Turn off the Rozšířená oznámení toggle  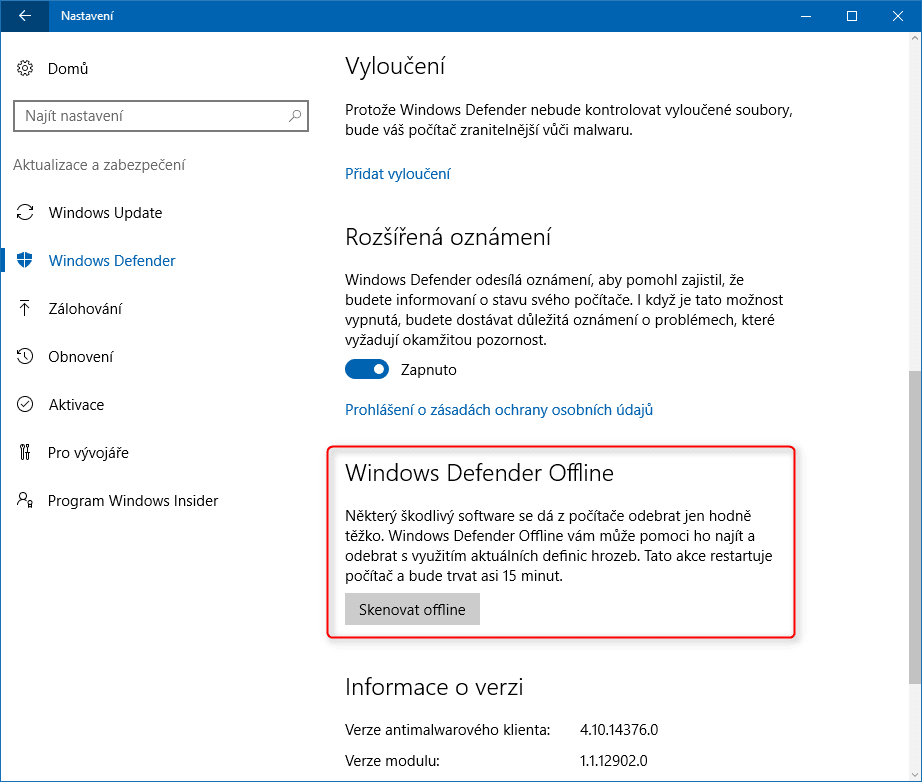(367, 369)
